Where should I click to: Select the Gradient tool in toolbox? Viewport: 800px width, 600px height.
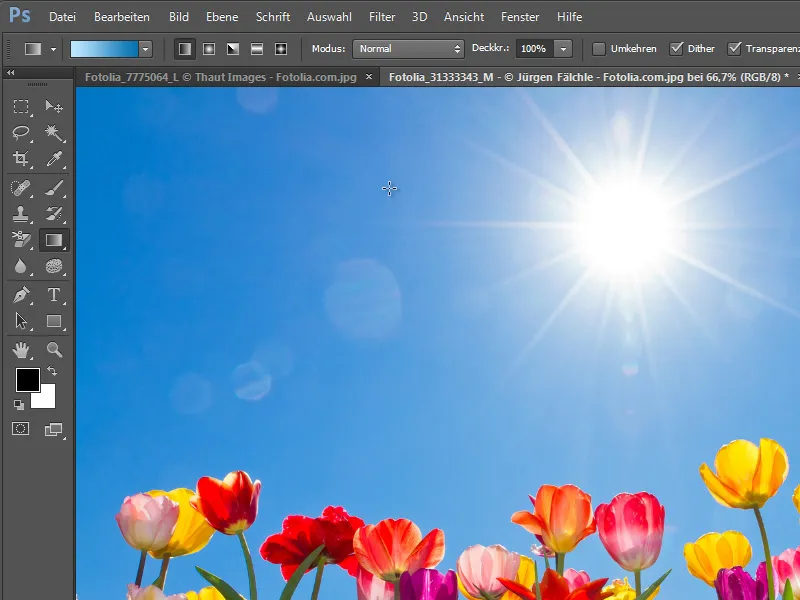pos(54,240)
